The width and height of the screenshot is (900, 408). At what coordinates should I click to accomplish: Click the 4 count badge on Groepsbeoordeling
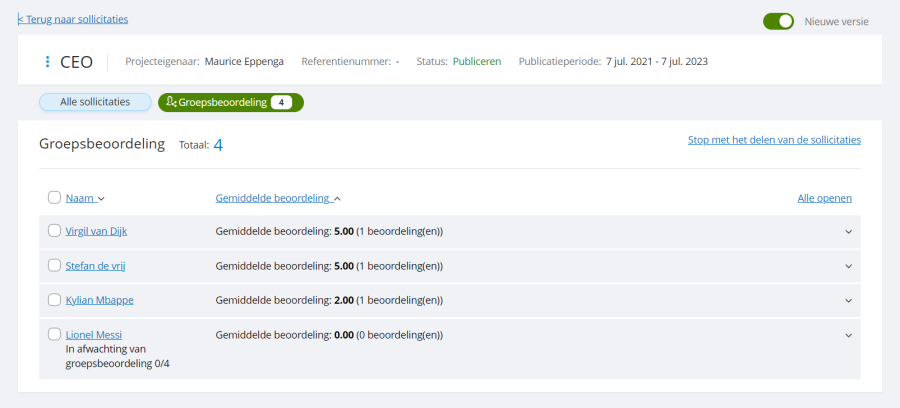[281, 103]
